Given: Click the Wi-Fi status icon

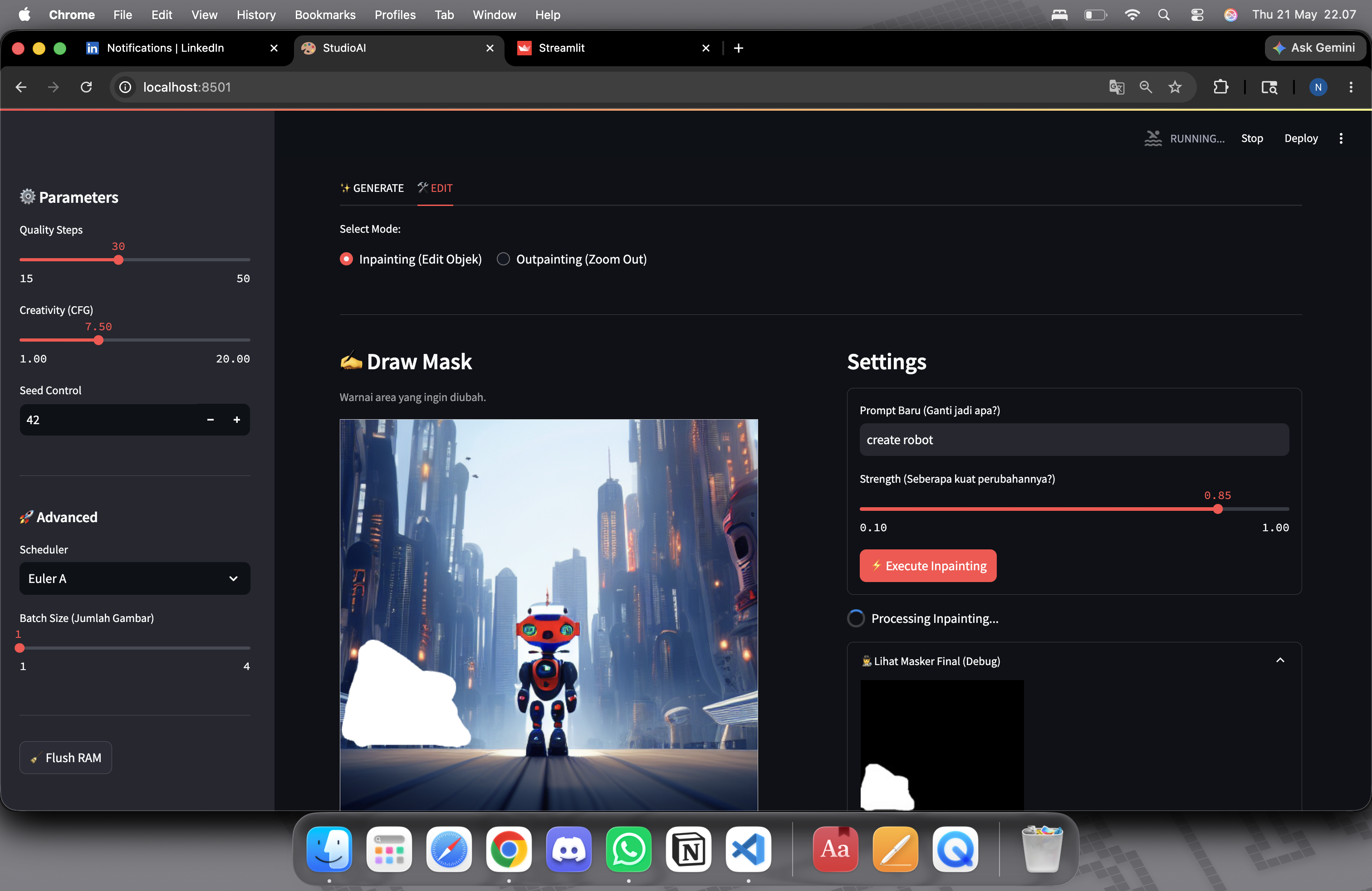Looking at the screenshot, I should pos(1132,15).
